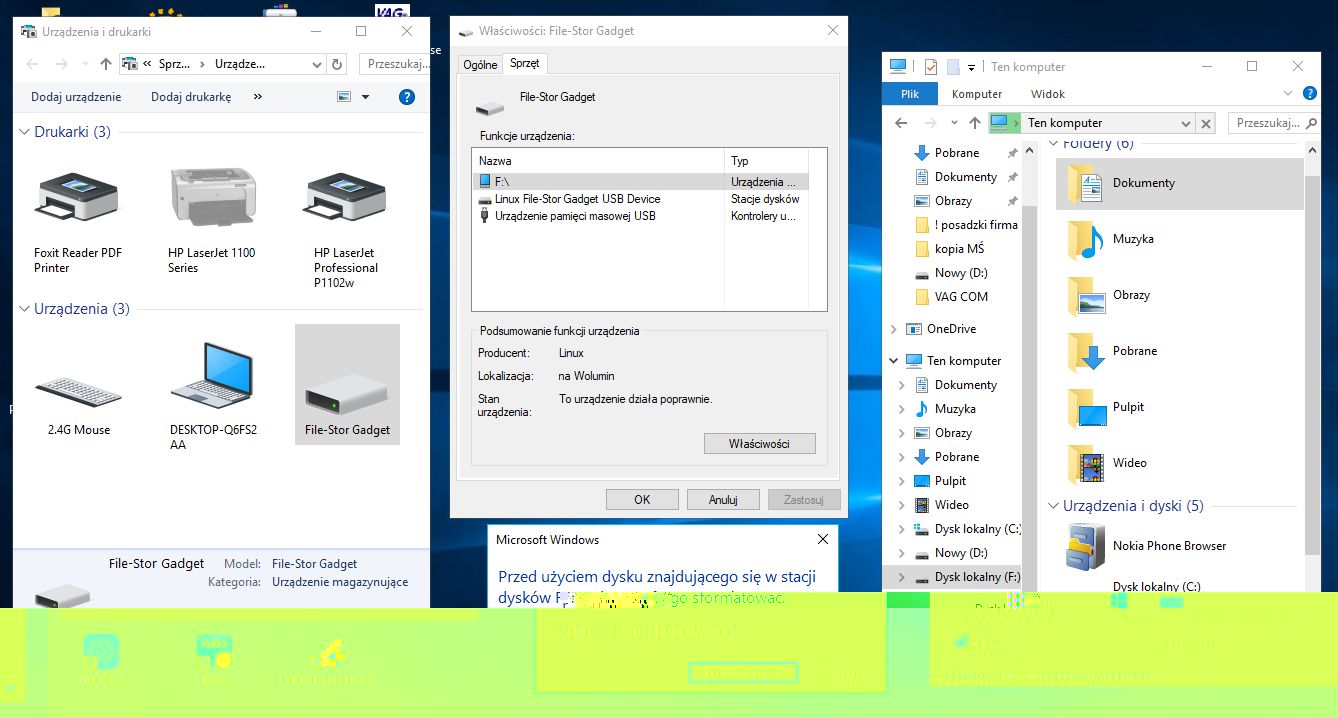Viewport: 1338px width, 718px height.
Task: Click OK in the properties dialog
Action: click(642, 499)
